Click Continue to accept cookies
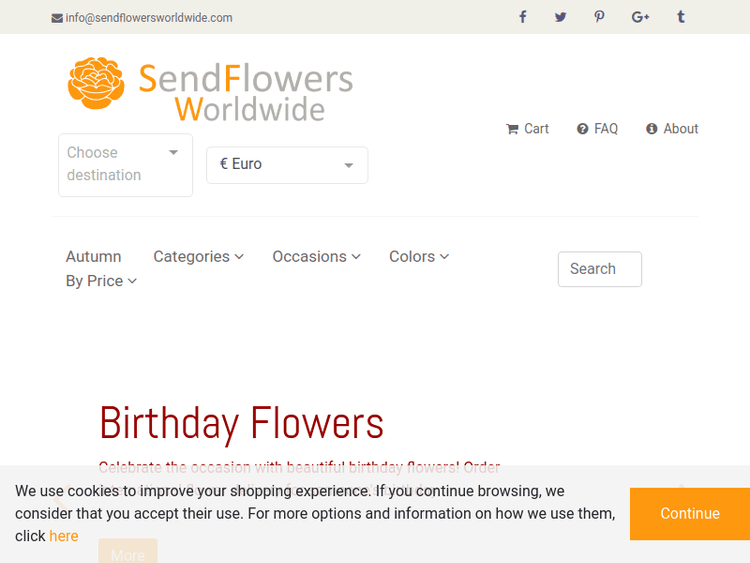750x563 pixels. 690,514
